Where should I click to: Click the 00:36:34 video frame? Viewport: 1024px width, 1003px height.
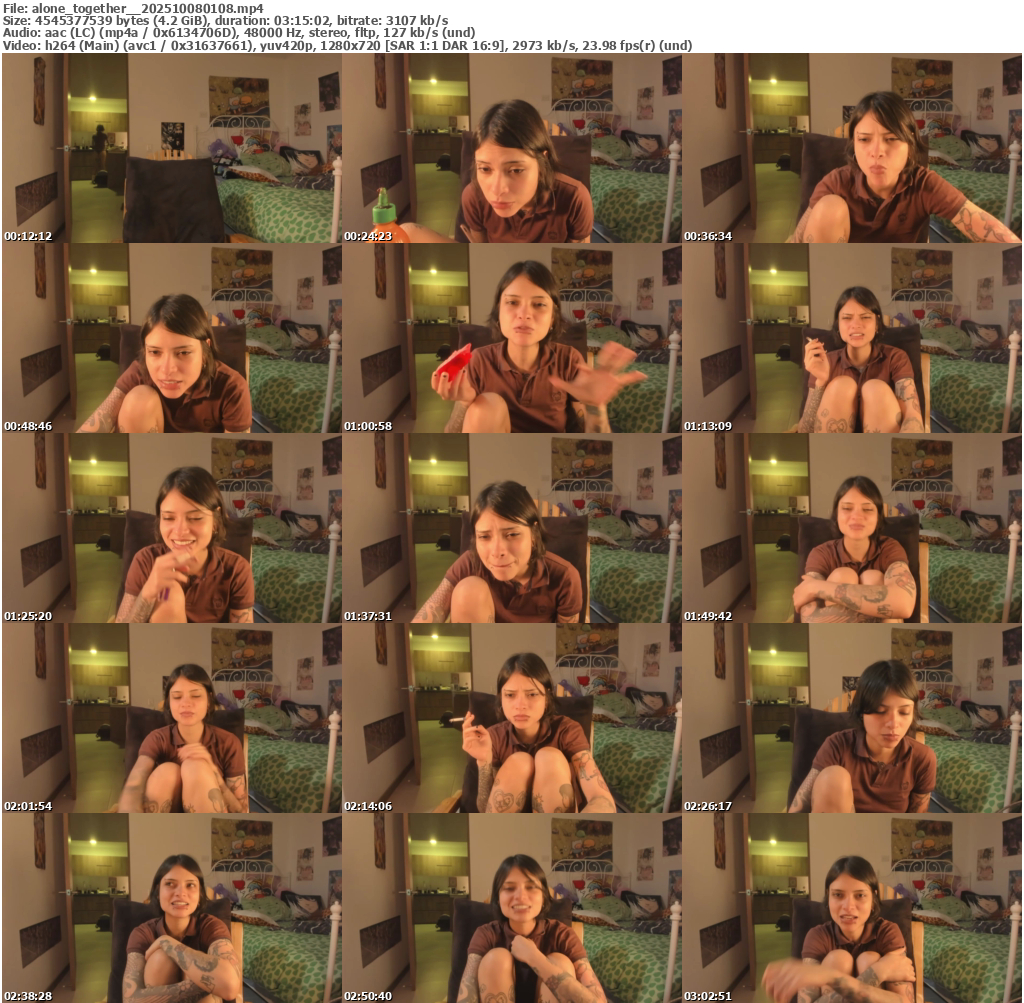[x=851, y=149]
